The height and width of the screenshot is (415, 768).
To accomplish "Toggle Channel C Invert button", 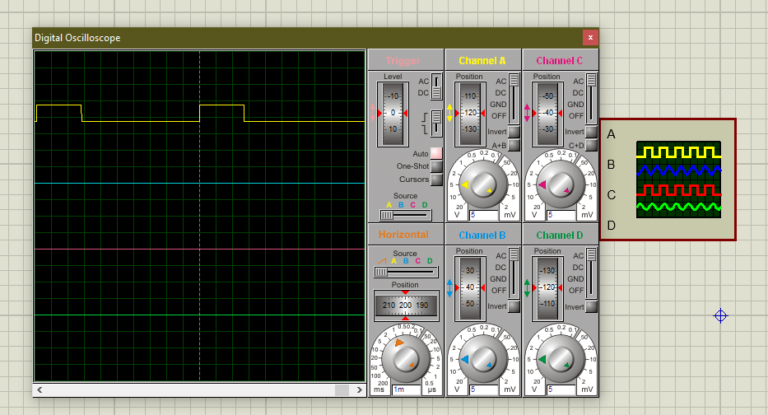I will pyautogui.click(x=591, y=132).
